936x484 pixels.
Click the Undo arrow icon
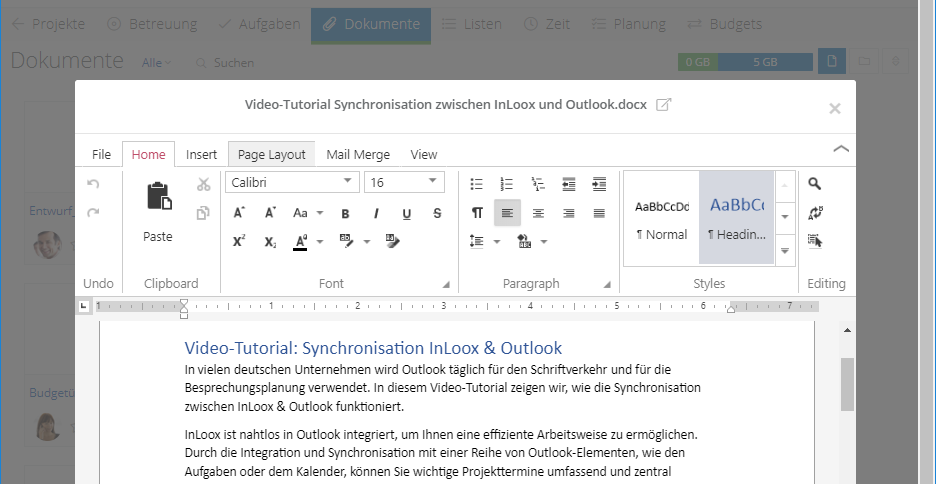click(x=93, y=184)
